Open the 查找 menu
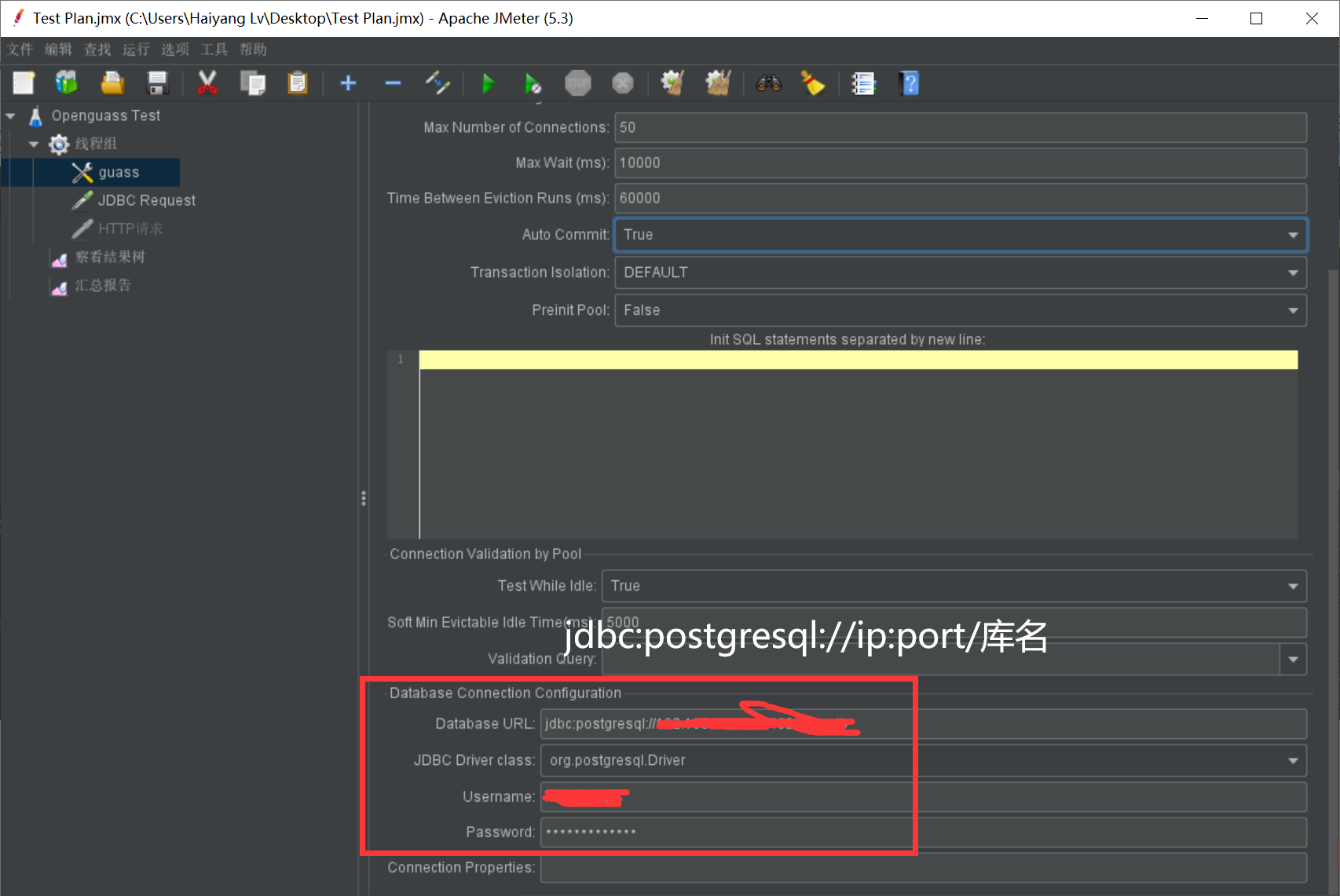Screen dimensions: 1340x896 (97, 49)
